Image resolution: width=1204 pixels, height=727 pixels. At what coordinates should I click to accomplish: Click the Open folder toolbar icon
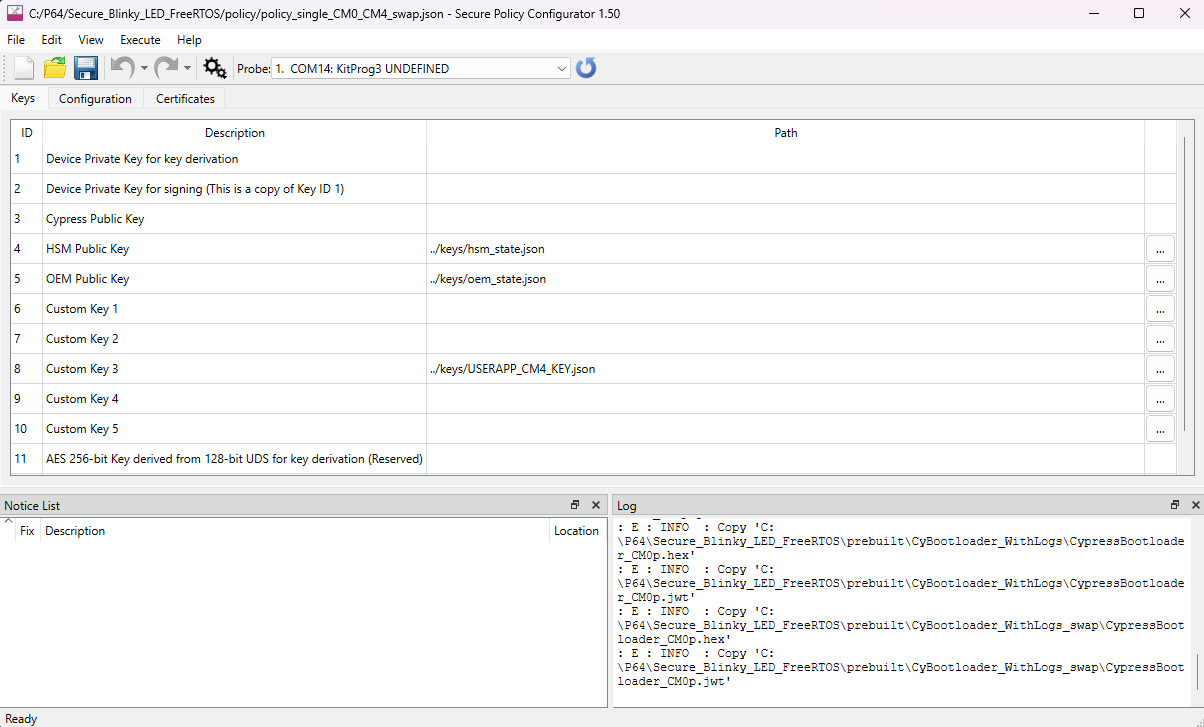pos(55,68)
